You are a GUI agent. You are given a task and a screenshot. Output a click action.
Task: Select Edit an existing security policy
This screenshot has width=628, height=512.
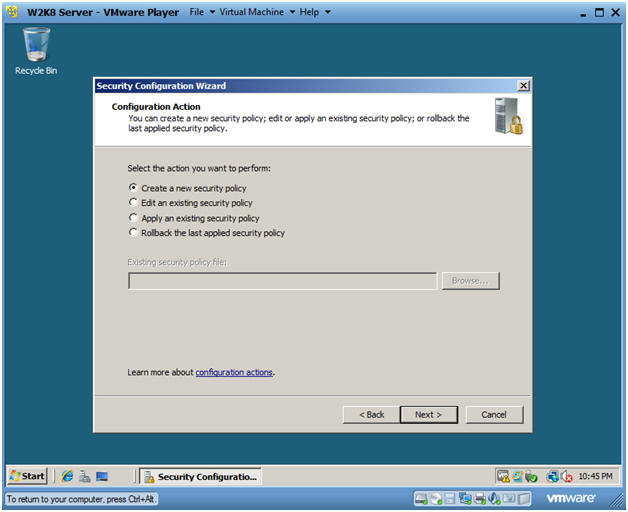[191, 203]
